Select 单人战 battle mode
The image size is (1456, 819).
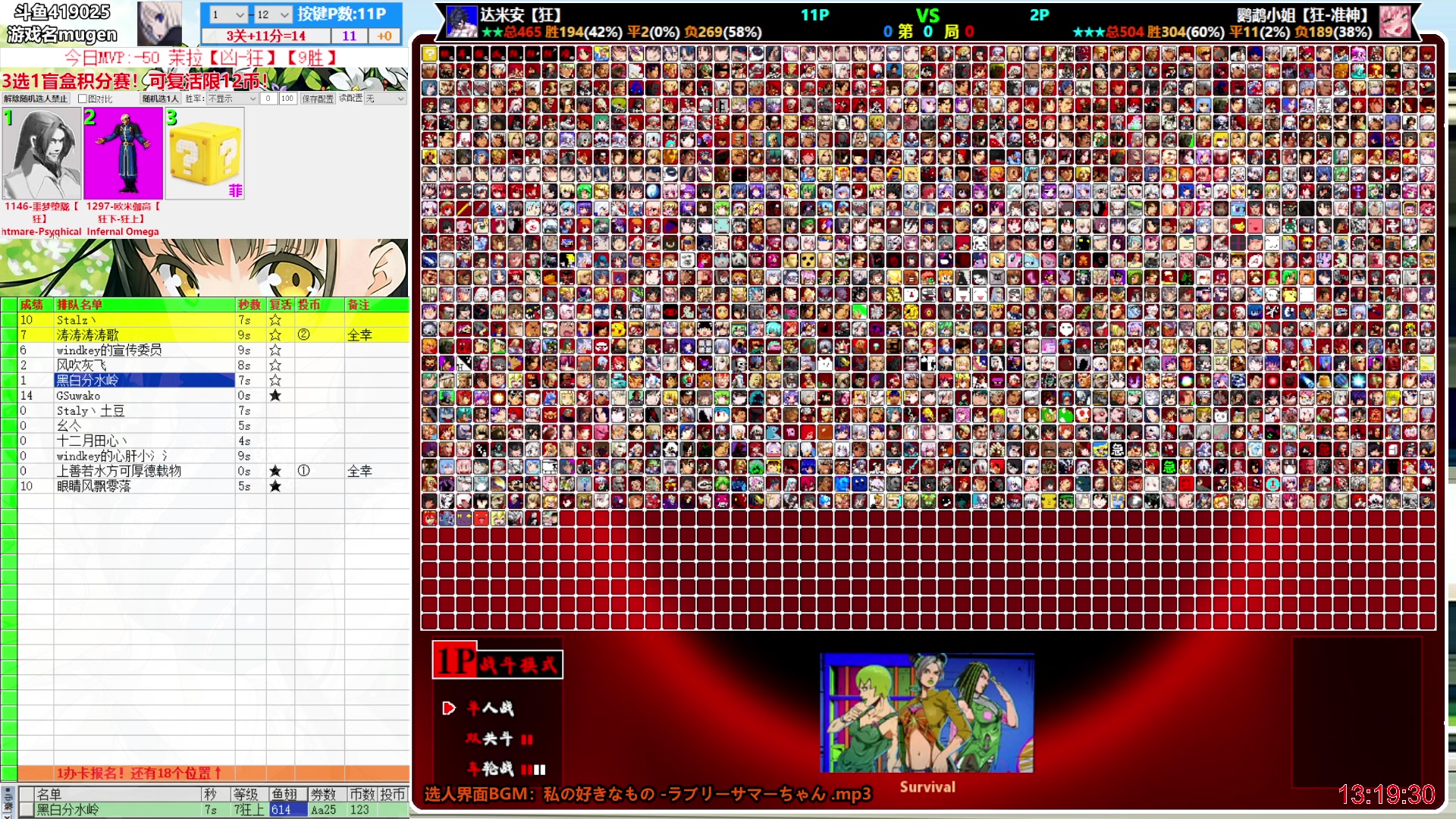[x=490, y=708]
